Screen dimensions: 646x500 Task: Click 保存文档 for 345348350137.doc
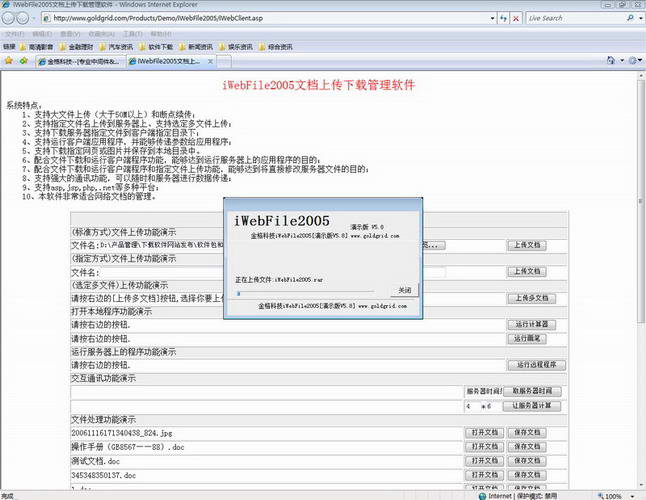pyautogui.click(x=527, y=475)
